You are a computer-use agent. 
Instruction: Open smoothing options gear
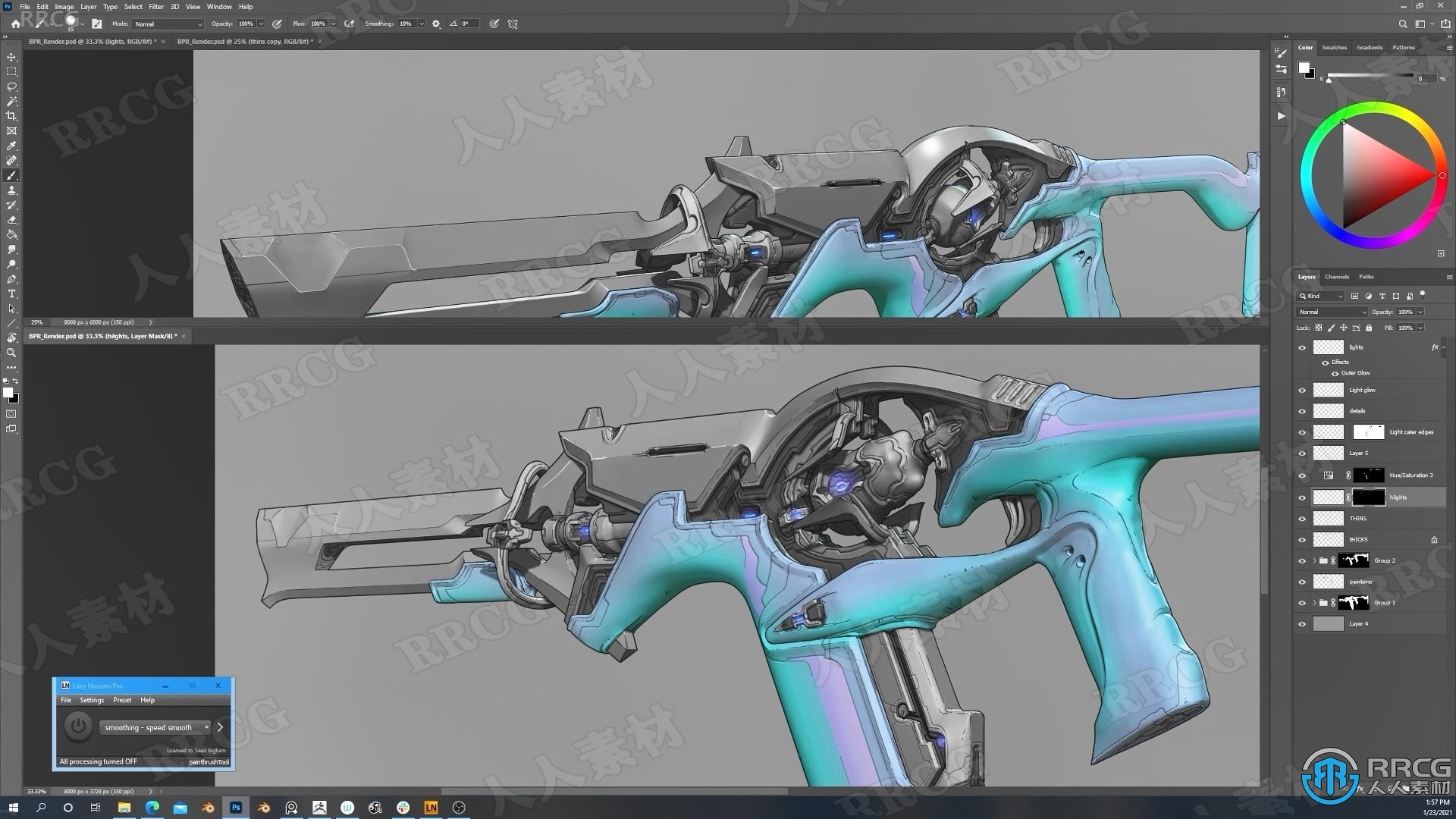pos(436,24)
